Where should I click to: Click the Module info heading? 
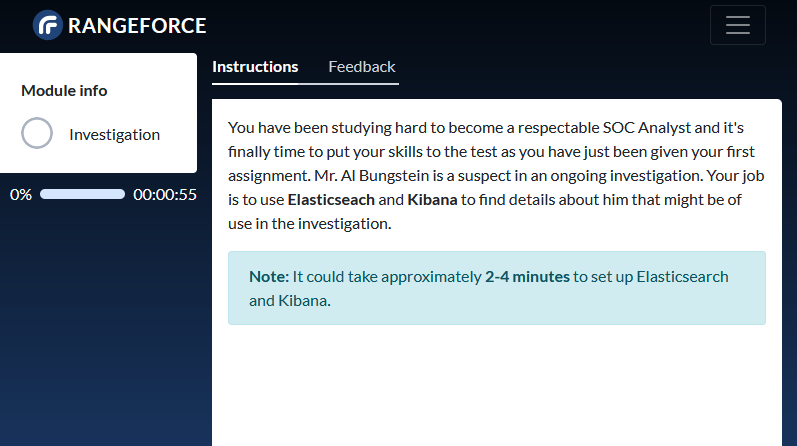point(64,91)
